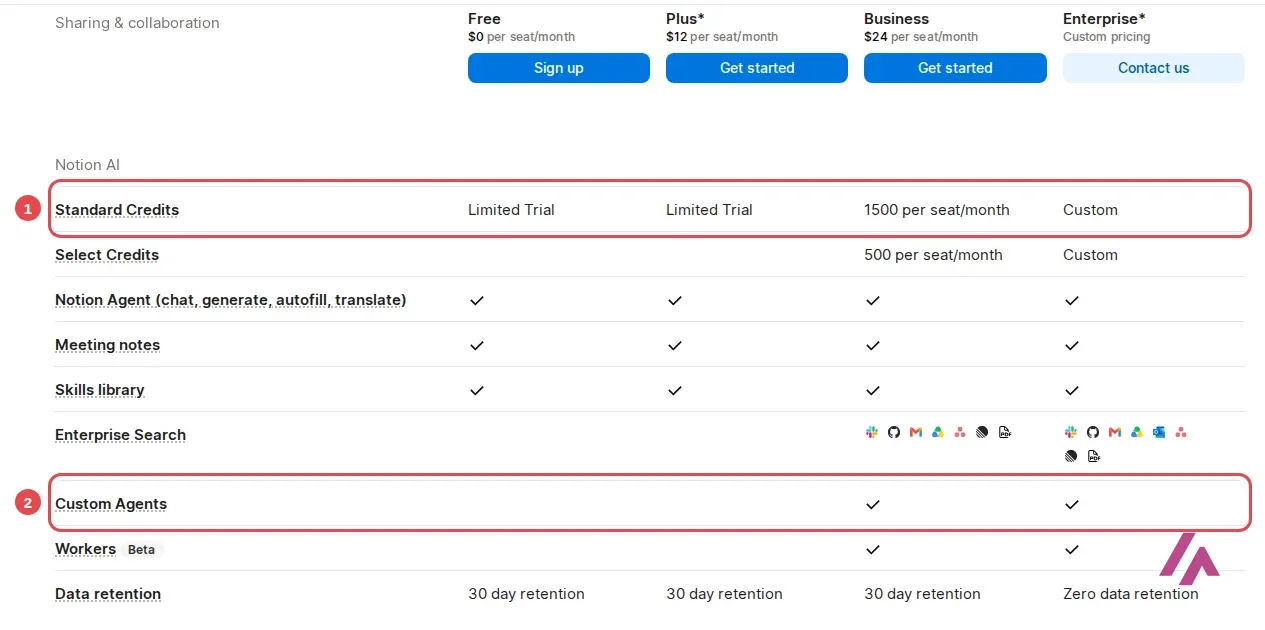This screenshot has height=630, width=1265.
Task: Click "1500 per seat/month" Standard Credits value
Action: click(937, 210)
